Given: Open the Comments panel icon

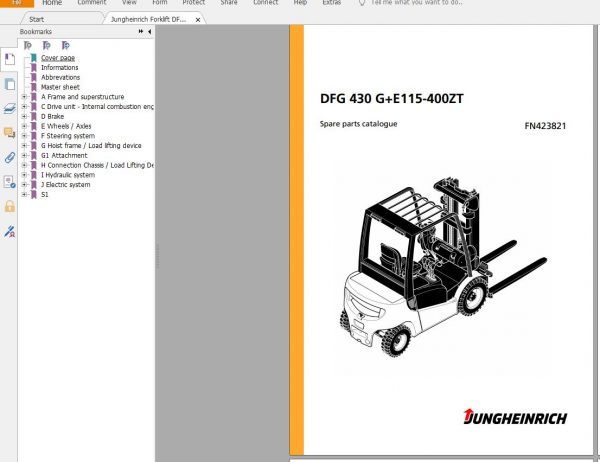Looking at the screenshot, I should tap(9, 133).
